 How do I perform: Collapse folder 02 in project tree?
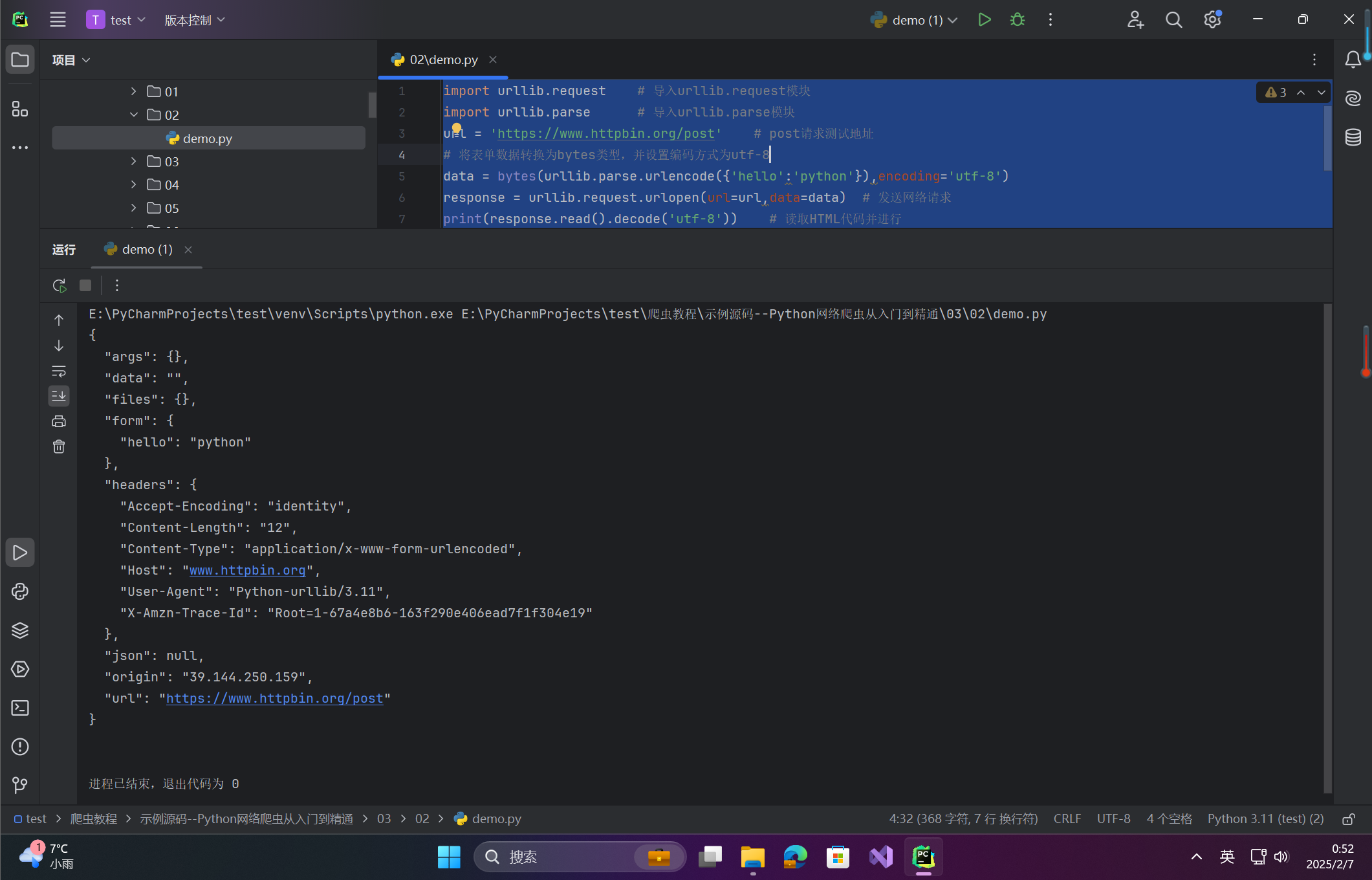[x=133, y=115]
